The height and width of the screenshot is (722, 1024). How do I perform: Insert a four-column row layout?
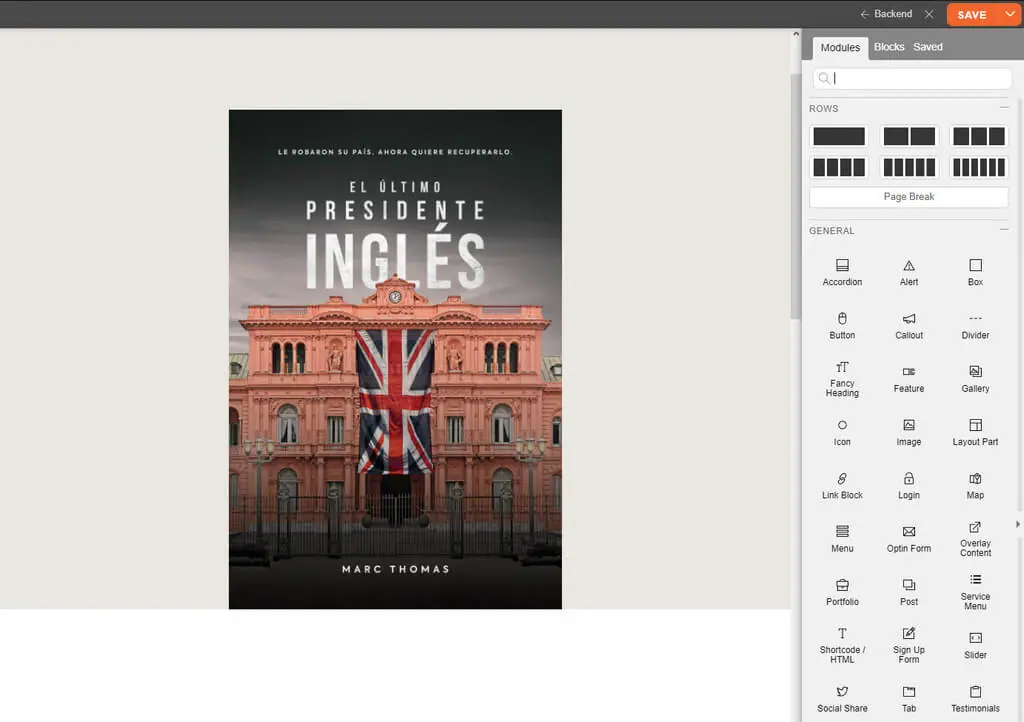coord(839,167)
